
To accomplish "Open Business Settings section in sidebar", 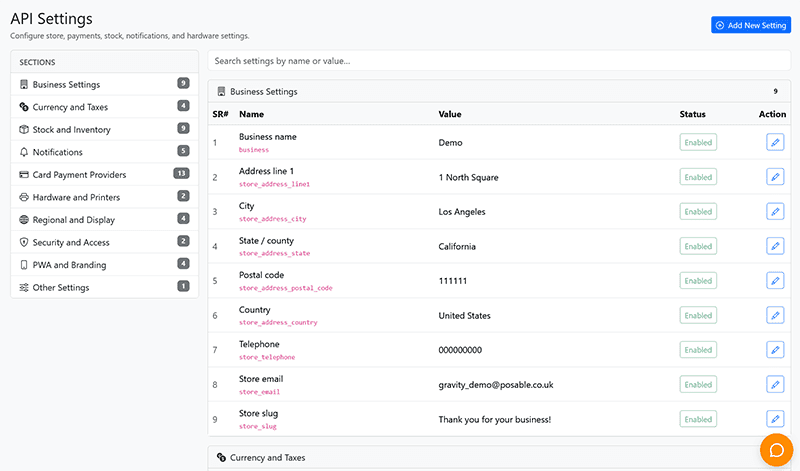I will click(x=105, y=84).
